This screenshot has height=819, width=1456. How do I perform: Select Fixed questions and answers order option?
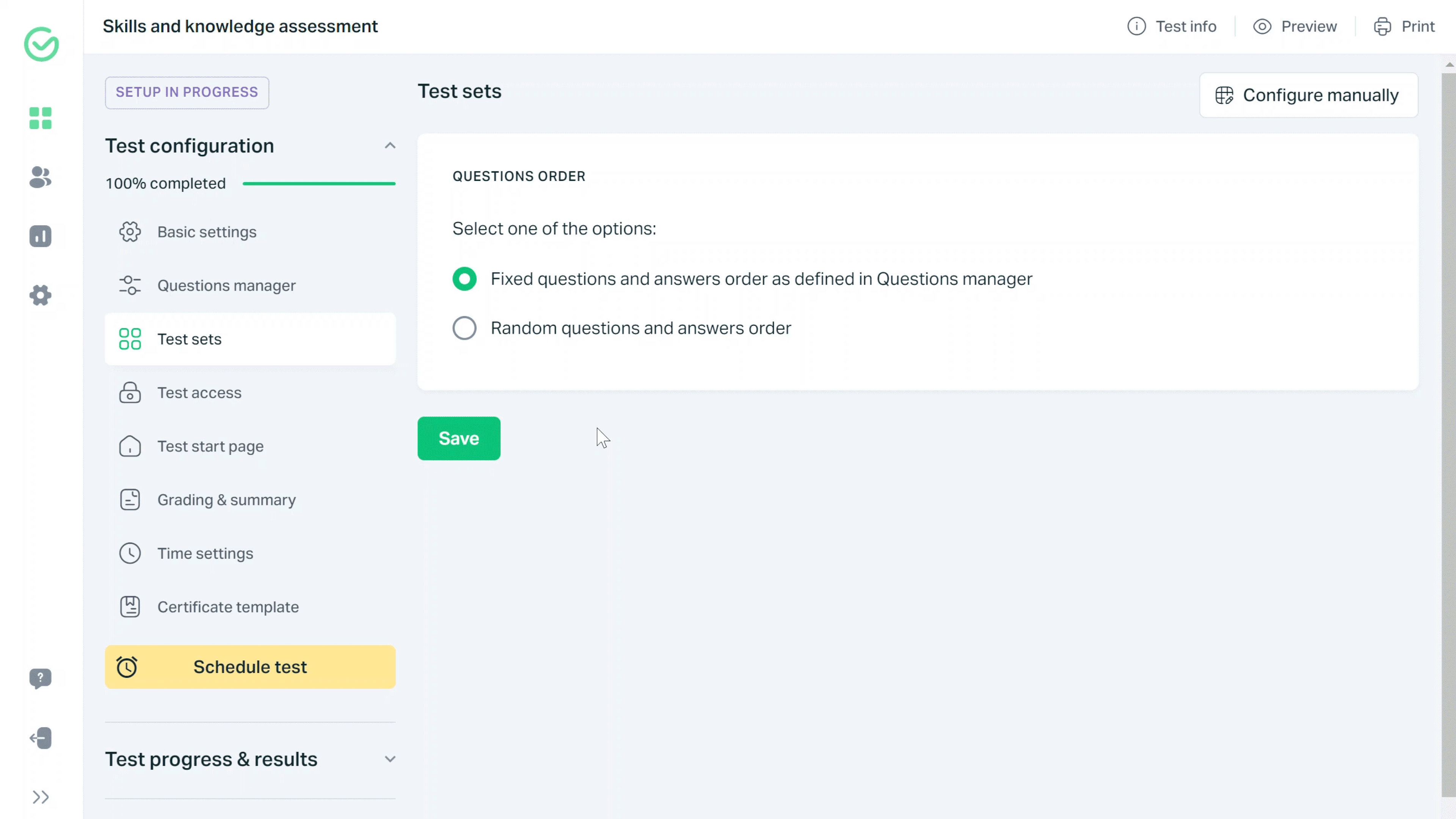[464, 279]
